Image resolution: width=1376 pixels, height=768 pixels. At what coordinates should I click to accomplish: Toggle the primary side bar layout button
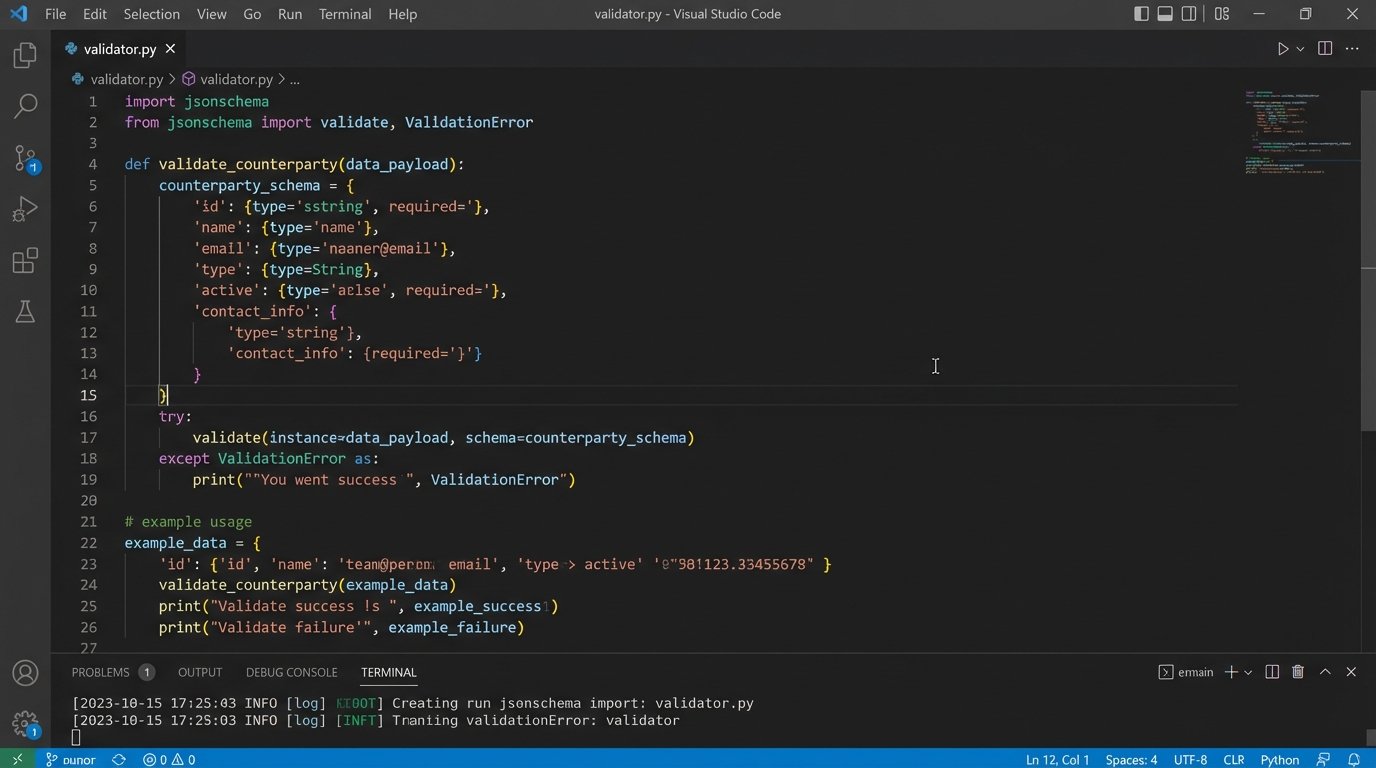pos(1141,14)
